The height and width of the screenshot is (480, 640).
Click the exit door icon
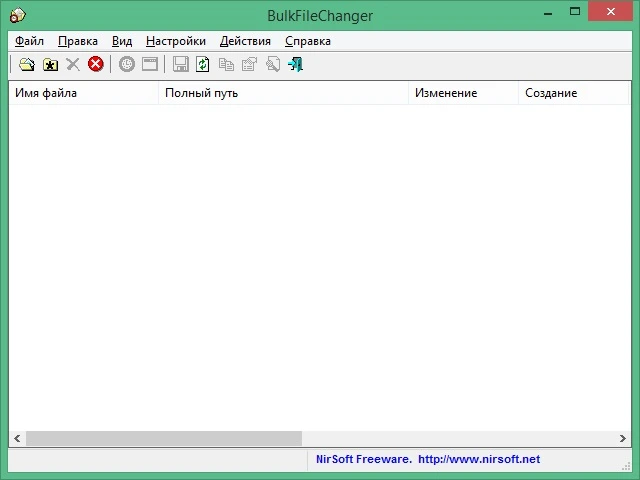[295, 64]
